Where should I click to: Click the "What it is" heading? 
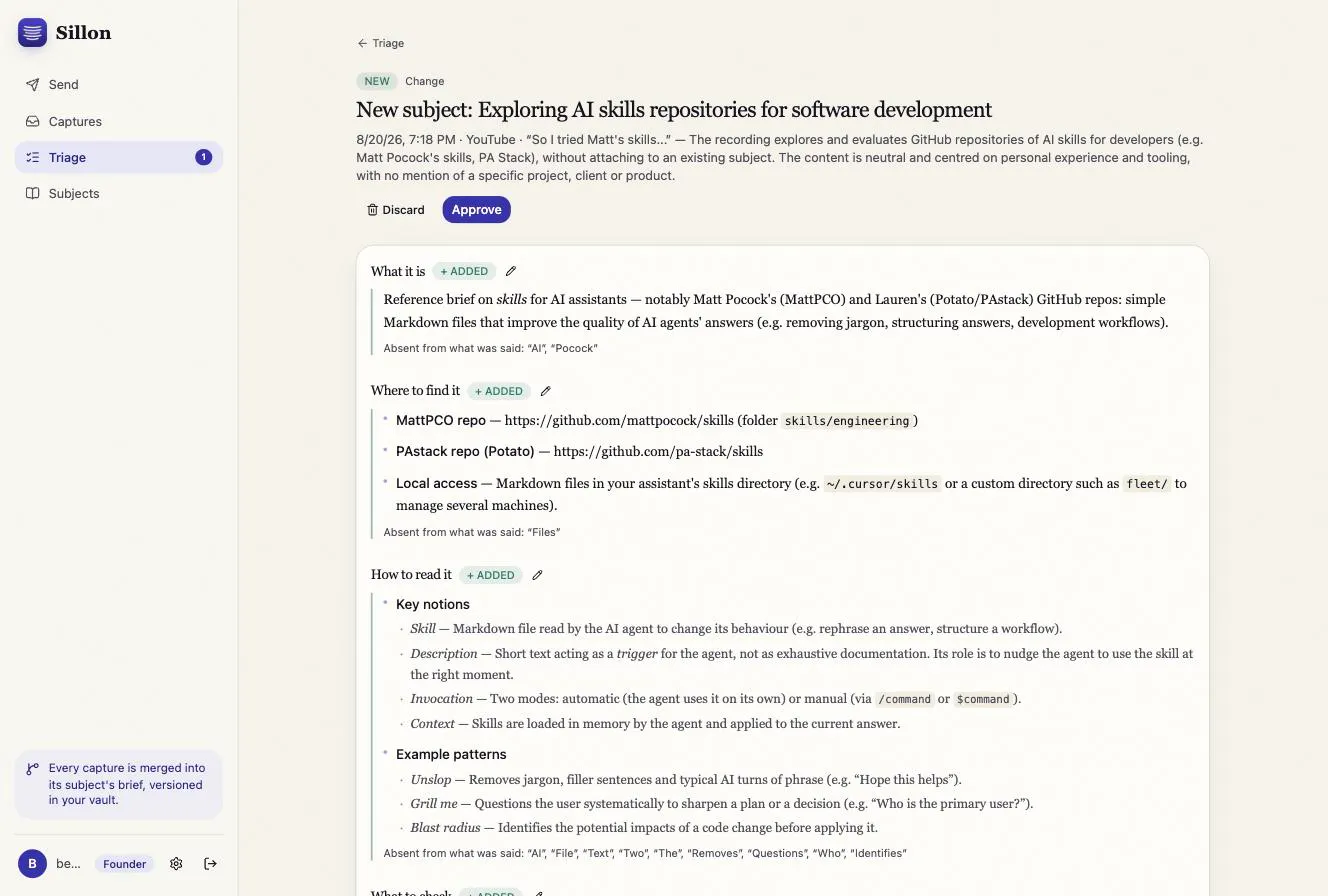tap(398, 271)
